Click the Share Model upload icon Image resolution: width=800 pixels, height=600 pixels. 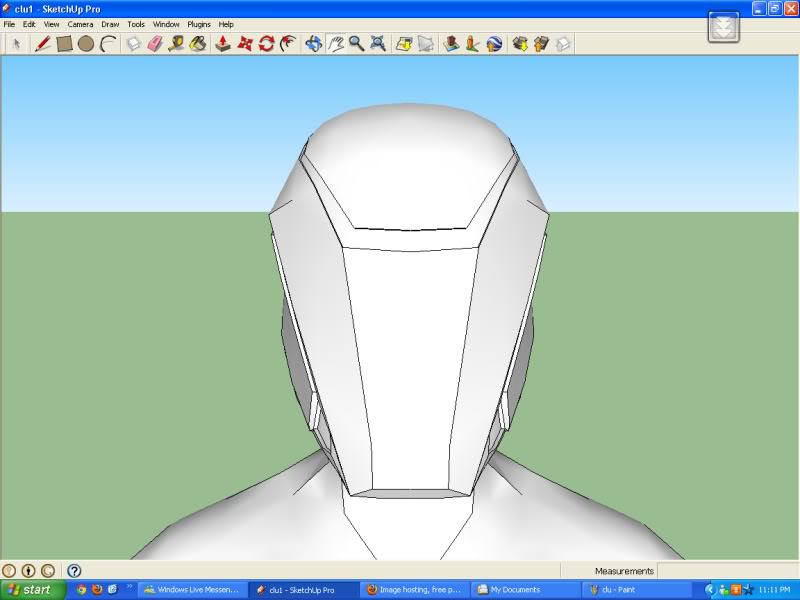click(541, 44)
